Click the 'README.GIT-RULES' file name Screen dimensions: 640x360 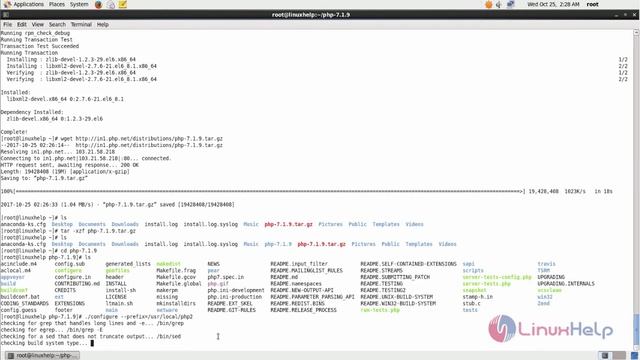pyautogui.click(x=231, y=310)
